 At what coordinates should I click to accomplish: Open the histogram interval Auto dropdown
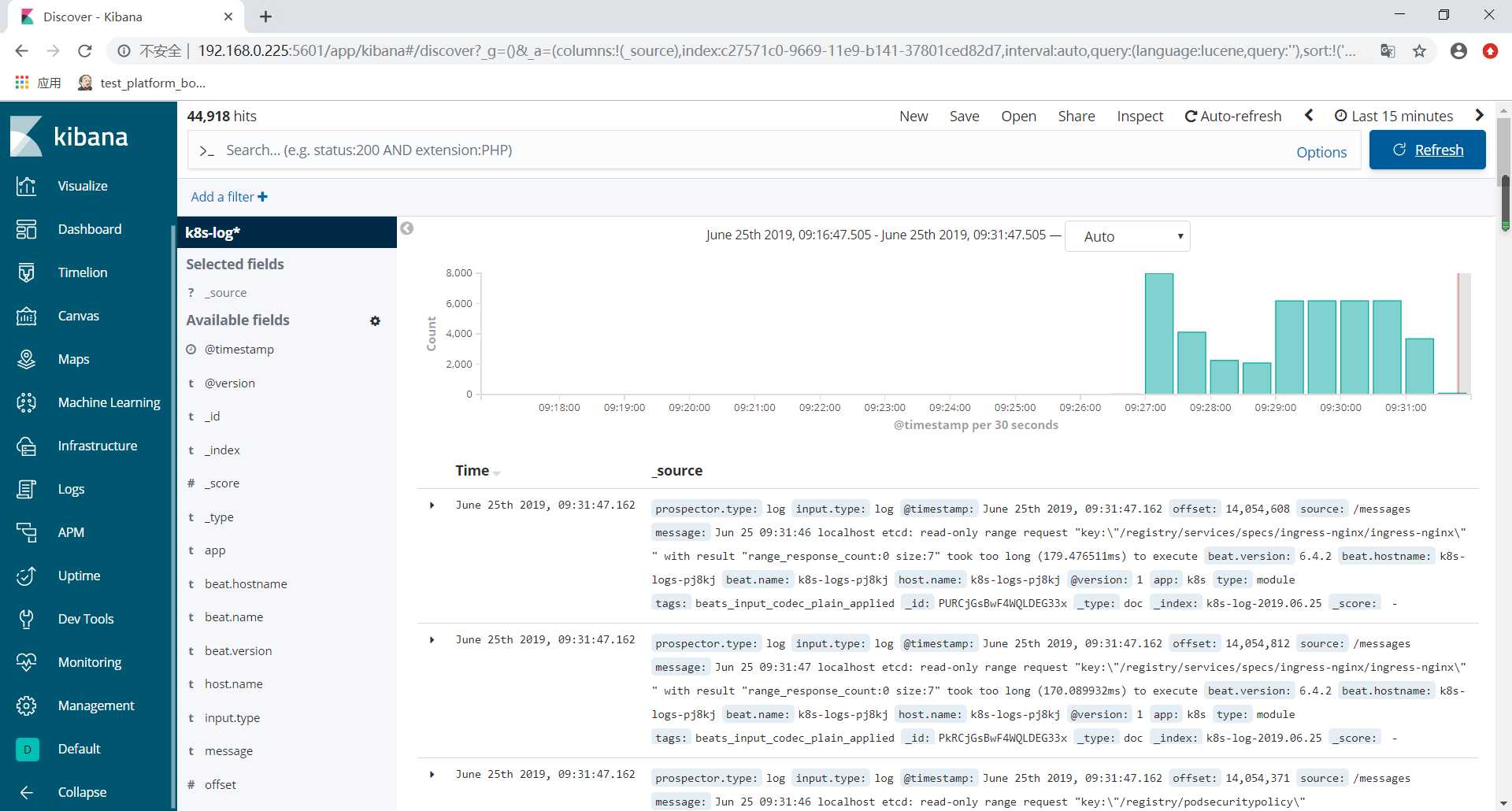pos(1127,236)
